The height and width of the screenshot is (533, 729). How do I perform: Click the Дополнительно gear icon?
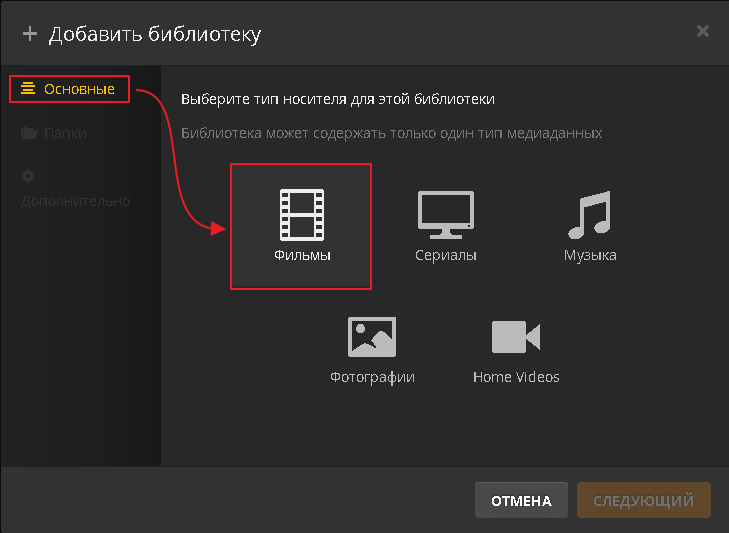28,176
